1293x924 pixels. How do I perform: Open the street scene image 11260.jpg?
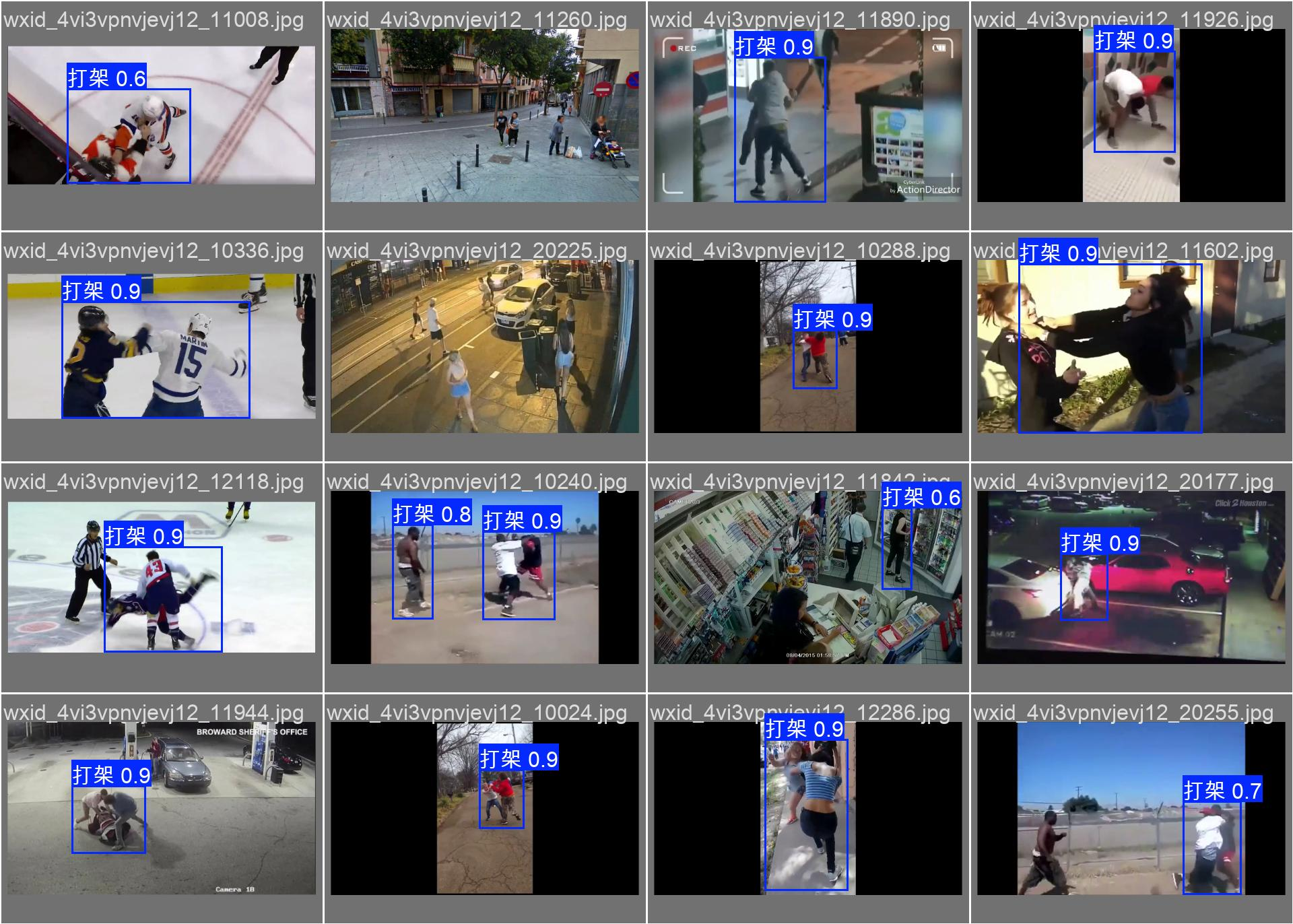[x=484, y=115]
